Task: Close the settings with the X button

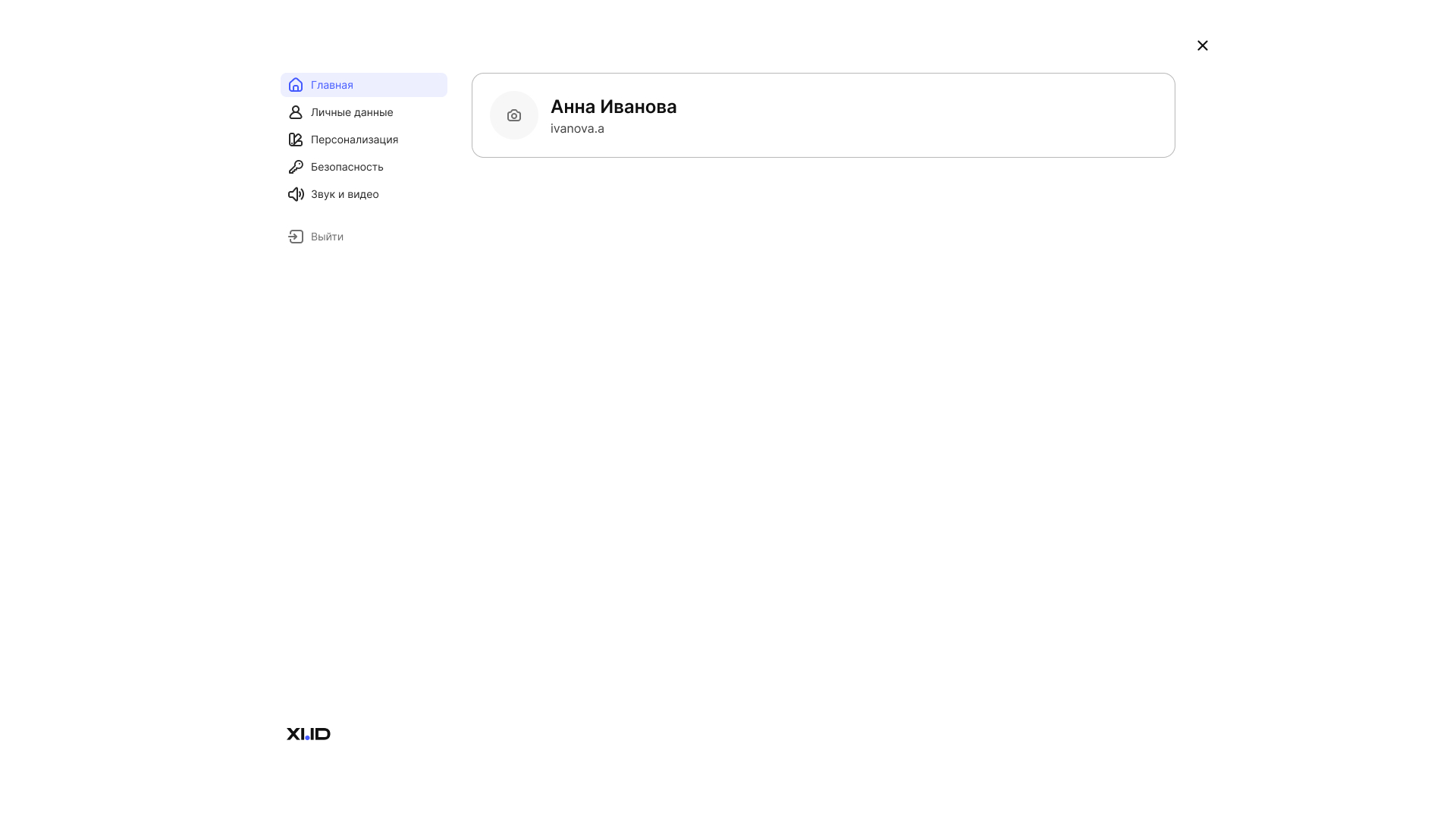Action: pyautogui.click(x=1203, y=45)
